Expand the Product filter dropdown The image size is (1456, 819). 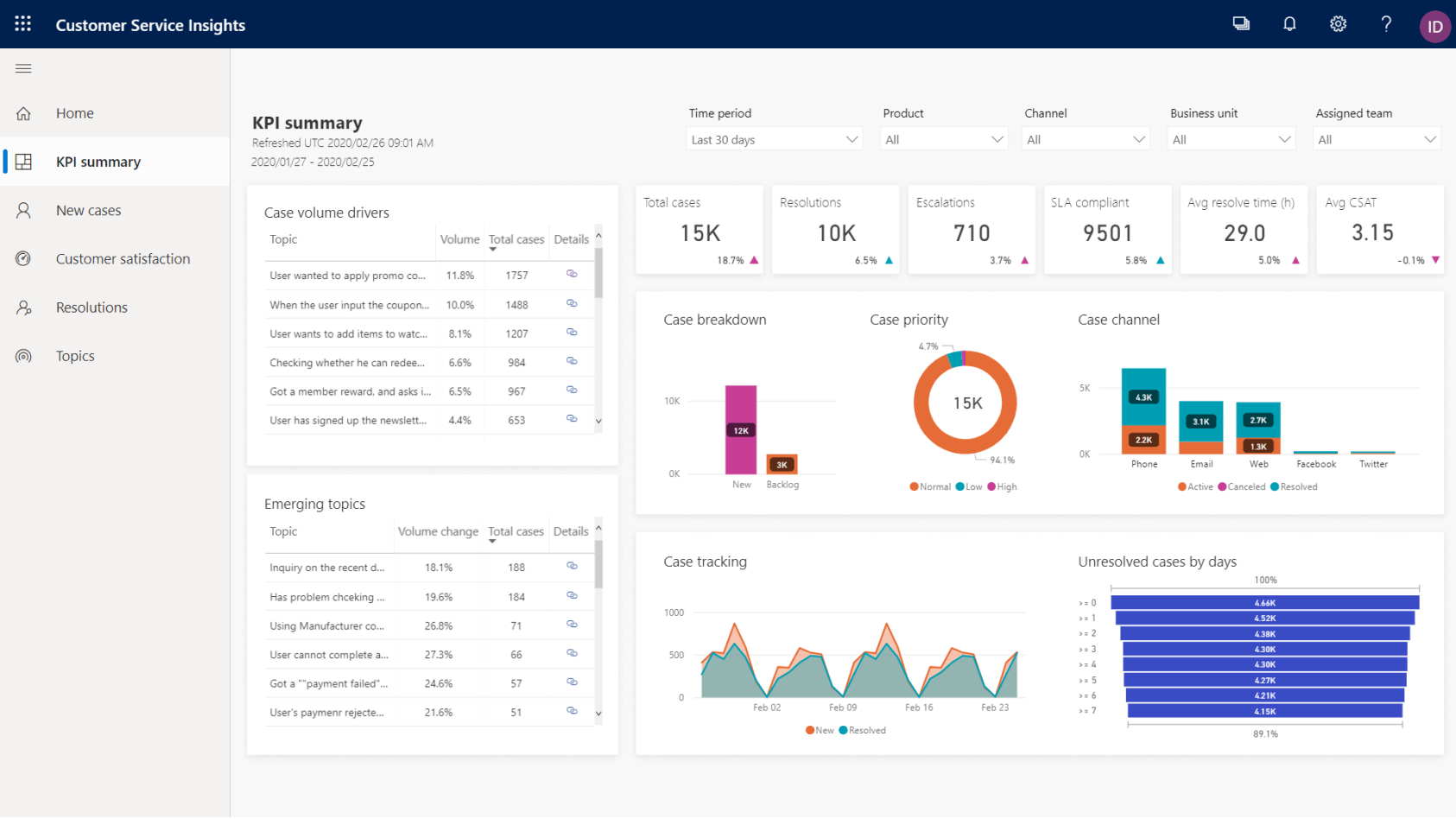pyautogui.click(x=944, y=139)
